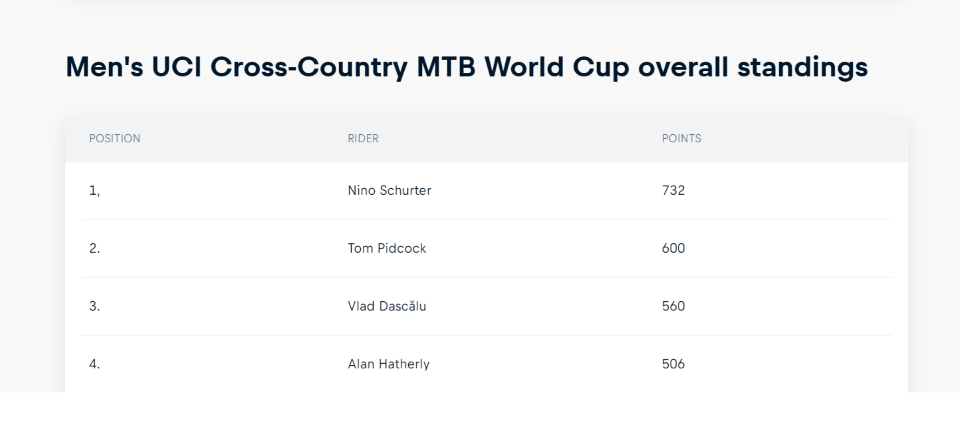Click rider name Vlad Dascălu

[x=387, y=306]
